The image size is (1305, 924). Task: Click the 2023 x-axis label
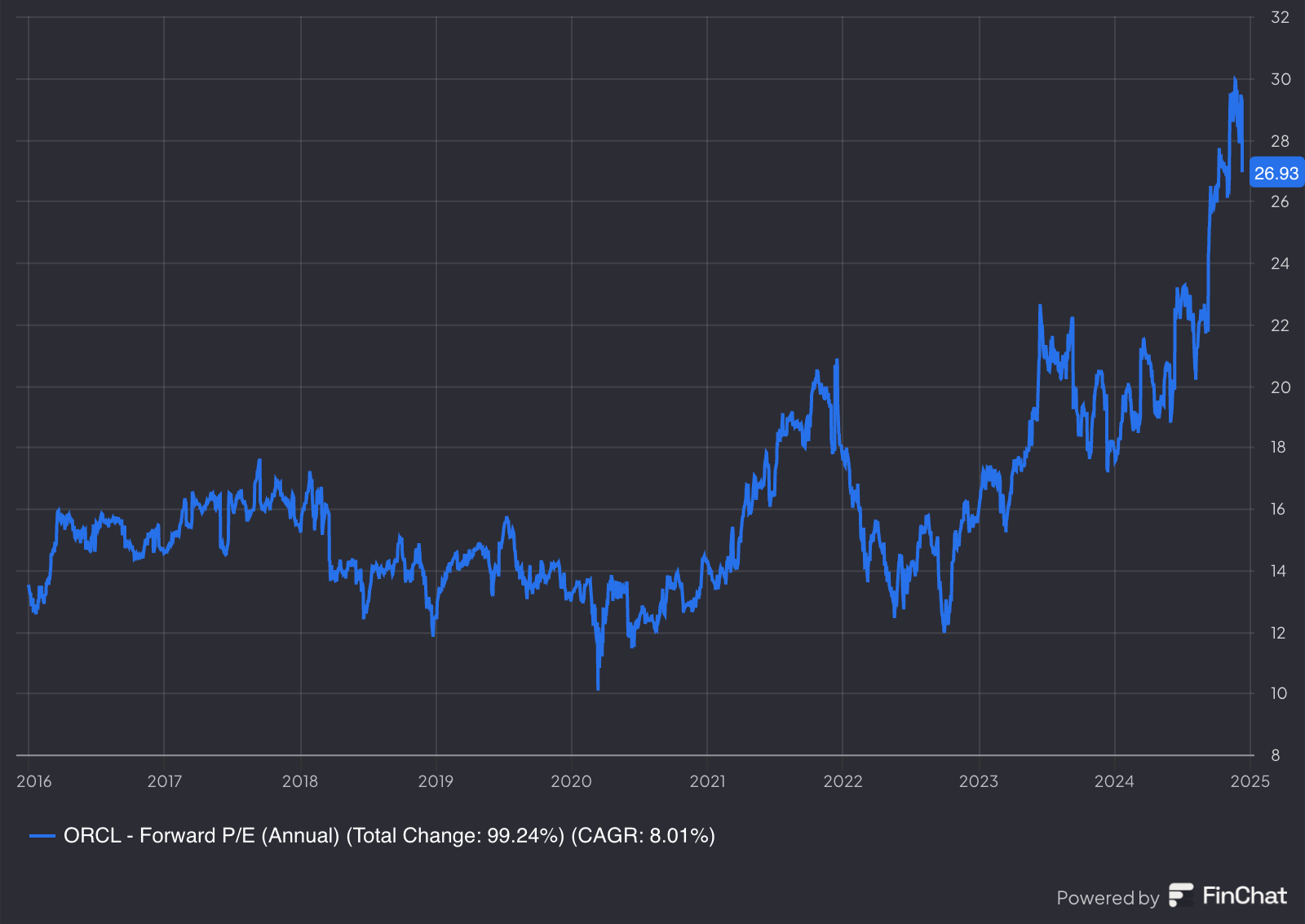(x=979, y=781)
